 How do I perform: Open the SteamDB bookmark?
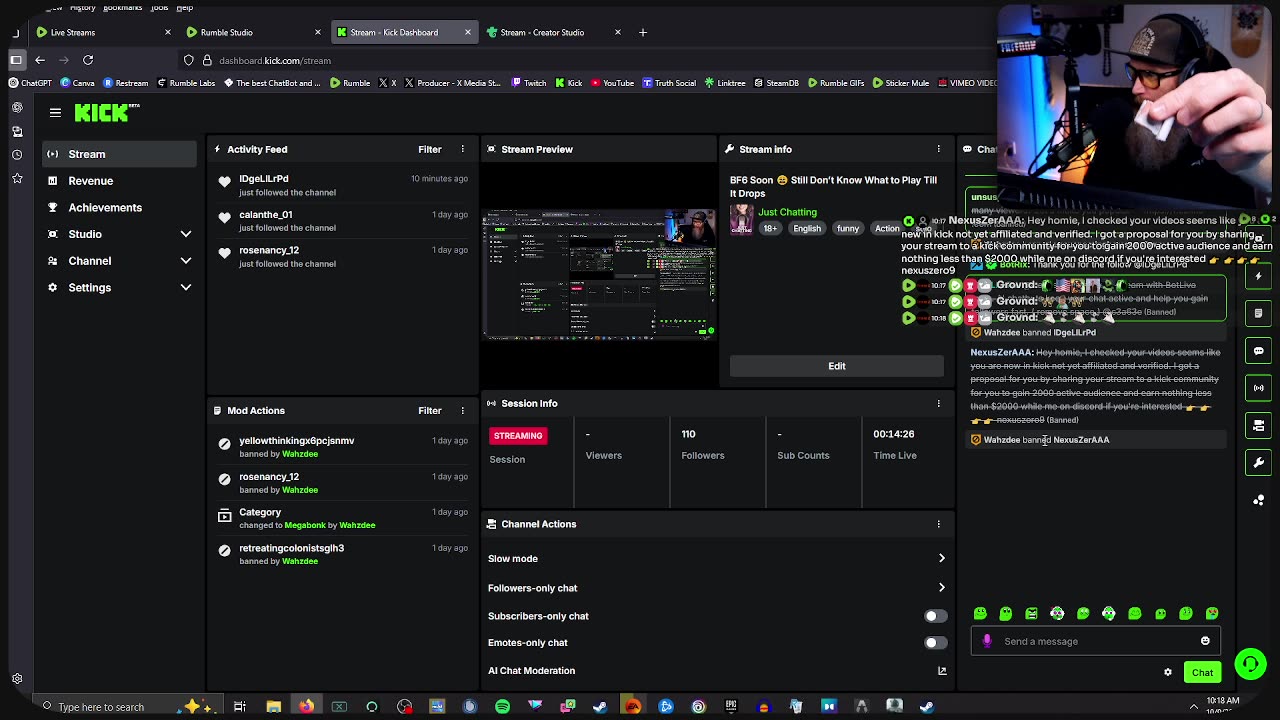[x=776, y=83]
